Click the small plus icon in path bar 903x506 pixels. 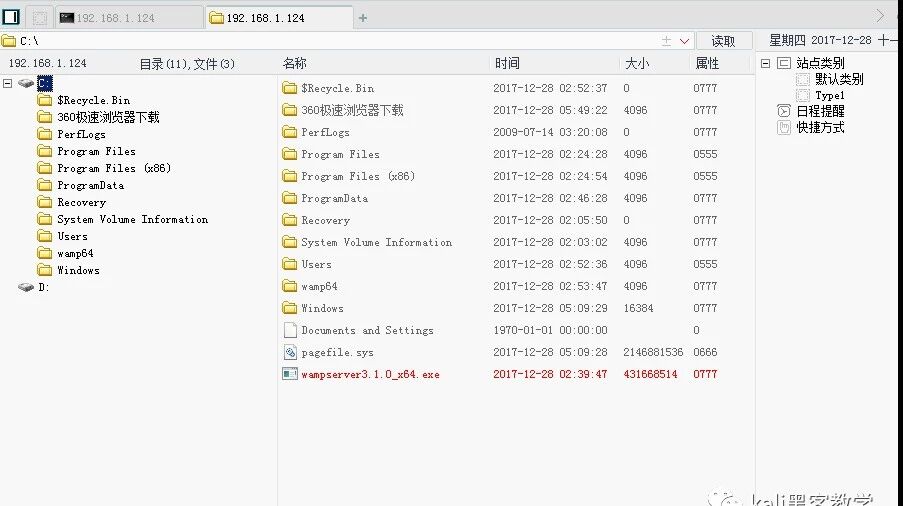[666, 41]
